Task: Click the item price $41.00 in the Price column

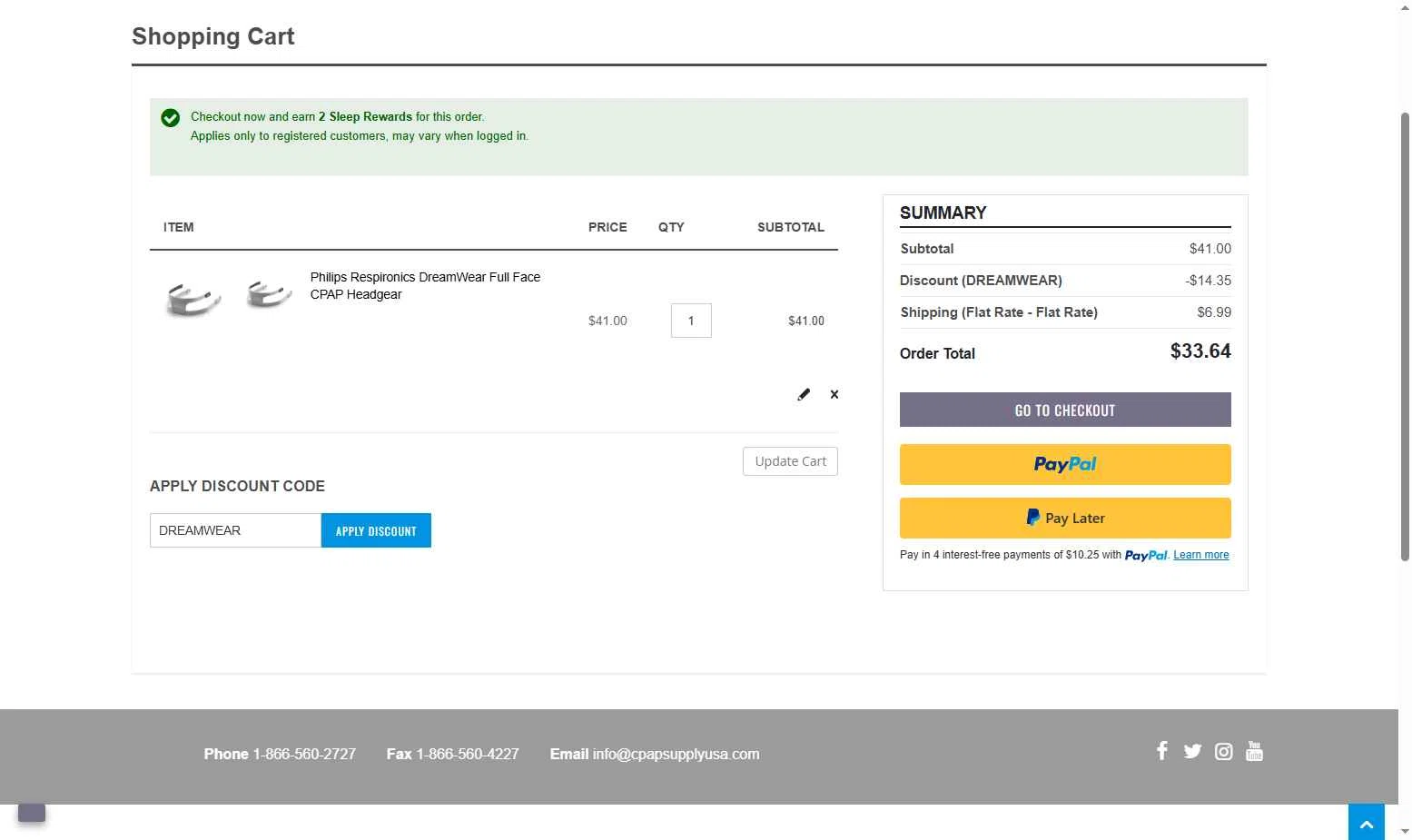Action: tap(607, 321)
